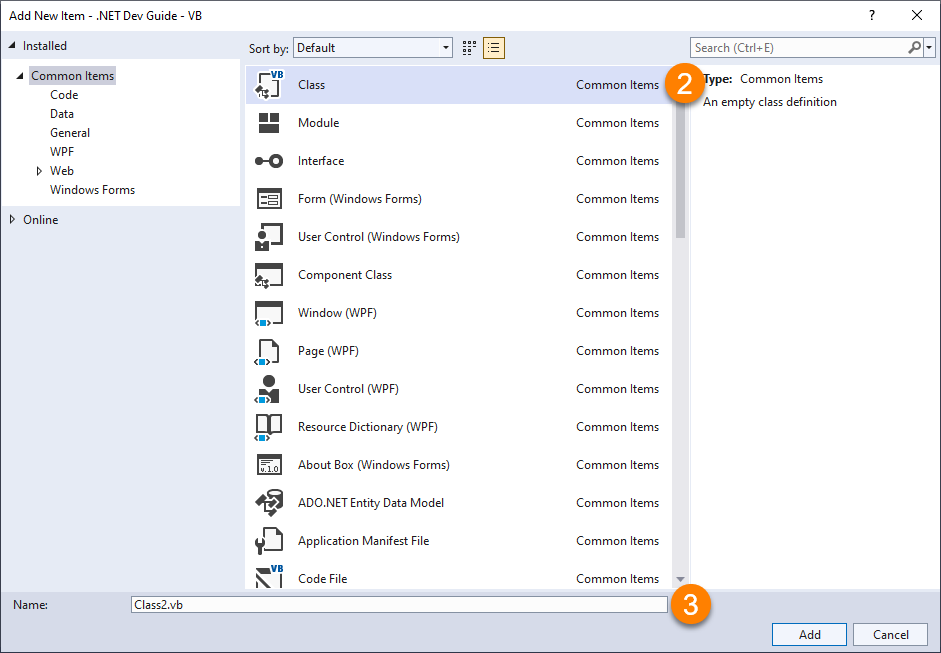Click 'Application Manifest File' text

coord(364,541)
